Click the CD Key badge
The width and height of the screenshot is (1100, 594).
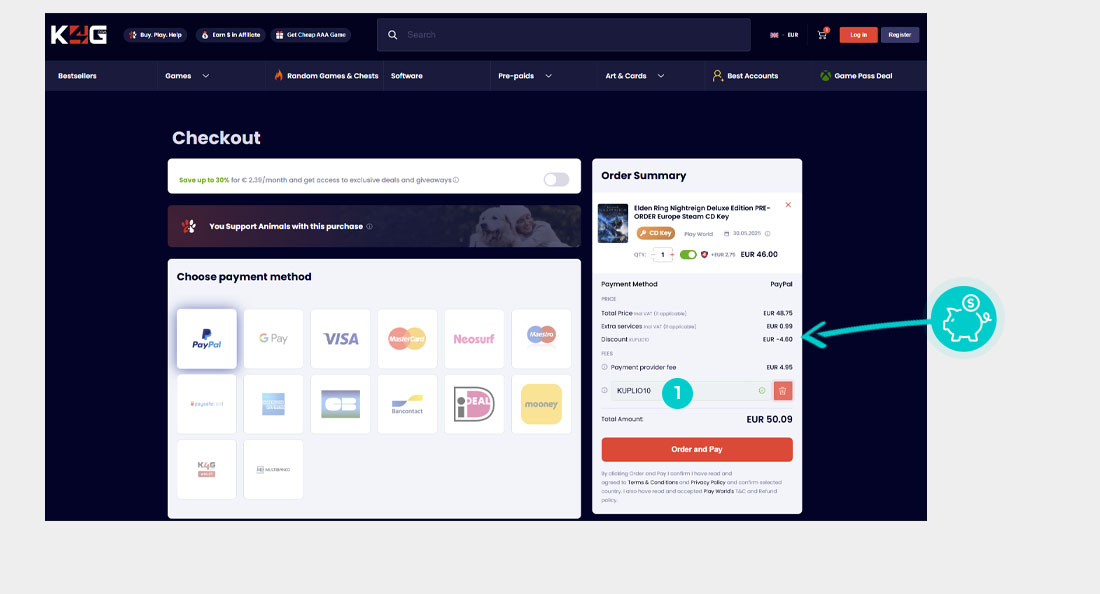pos(656,233)
